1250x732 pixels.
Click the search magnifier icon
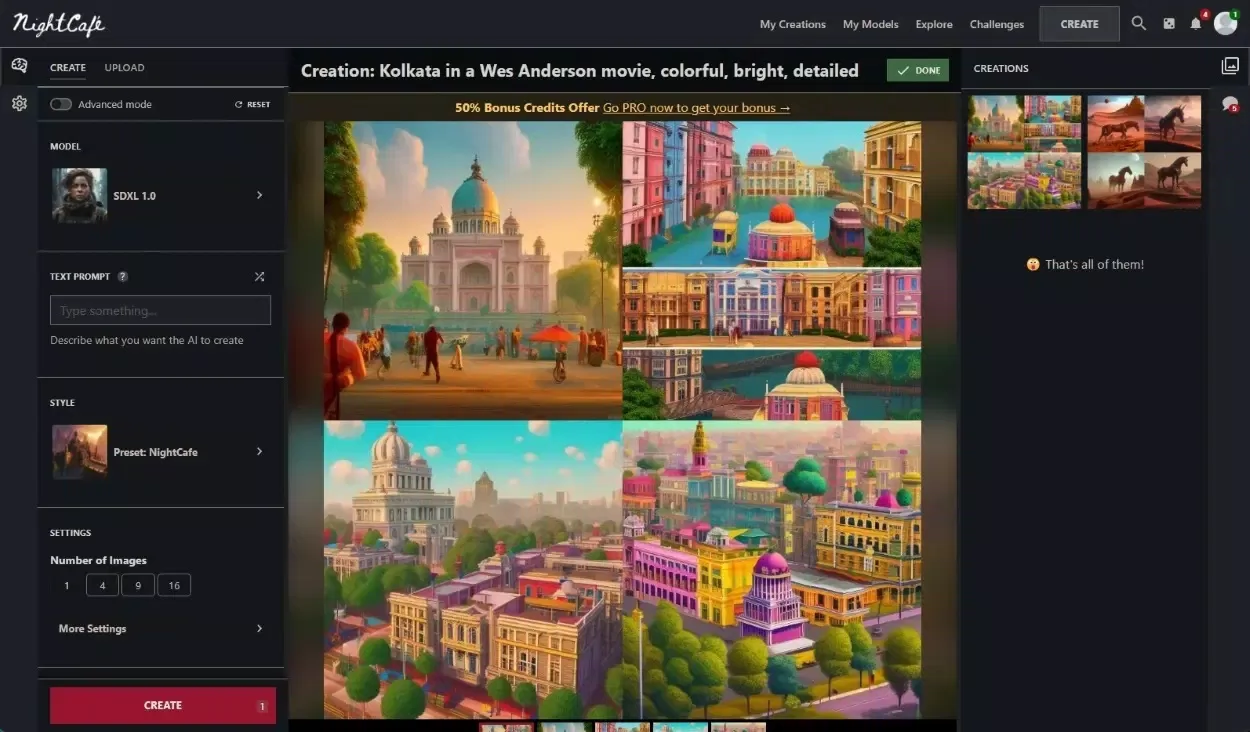click(1138, 23)
